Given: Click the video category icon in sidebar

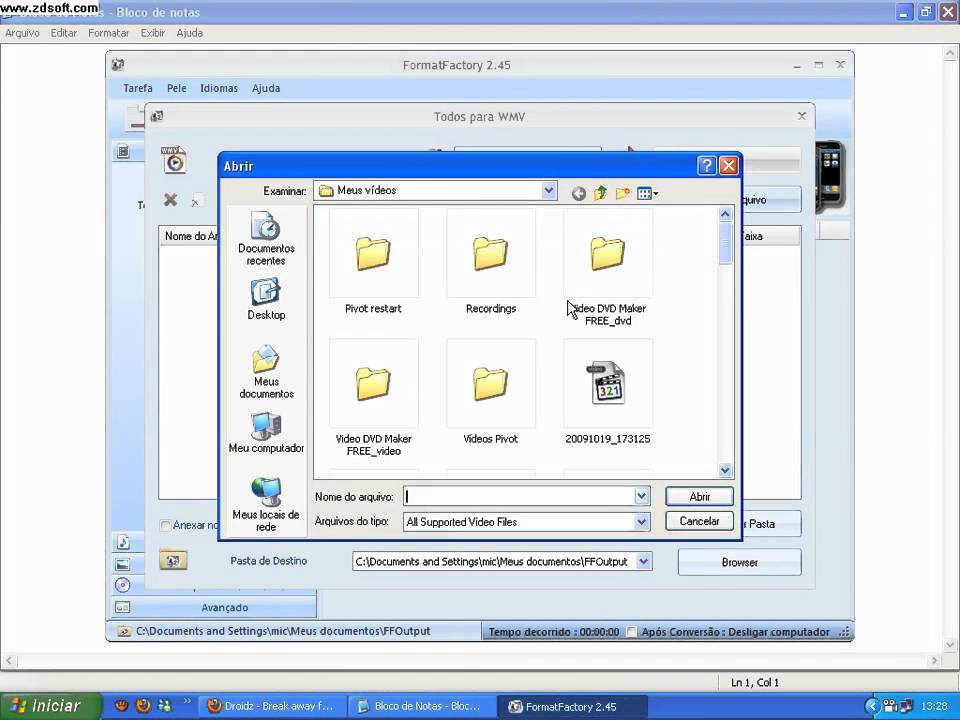Looking at the screenshot, I should [123, 151].
